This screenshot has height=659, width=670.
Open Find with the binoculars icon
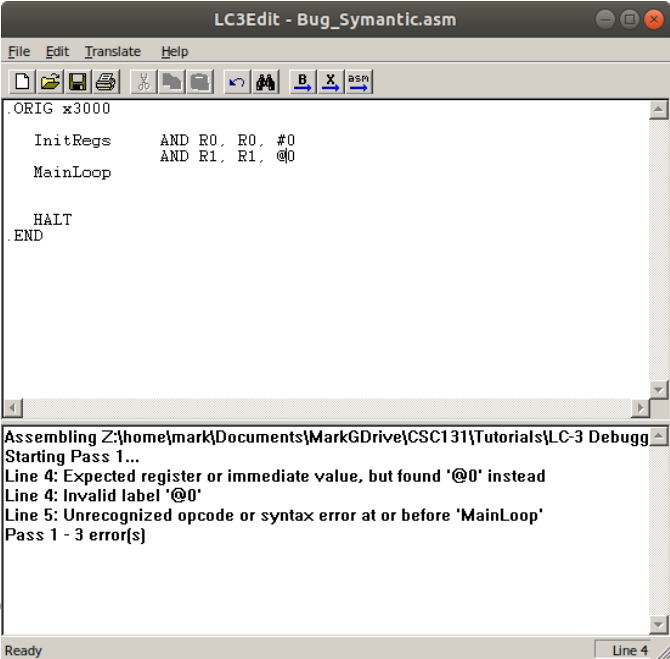point(265,81)
